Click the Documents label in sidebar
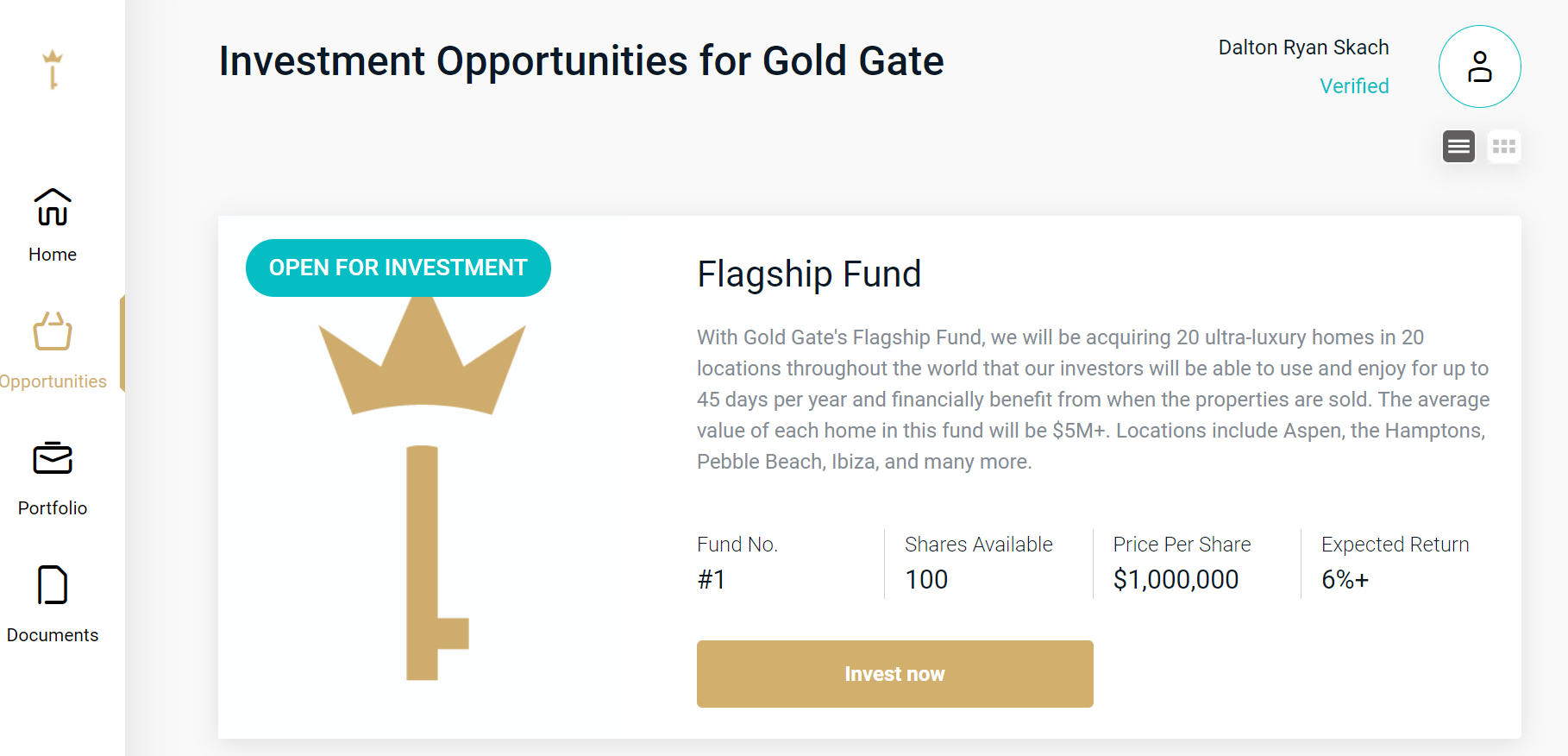The image size is (1568, 756). (53, 635)
